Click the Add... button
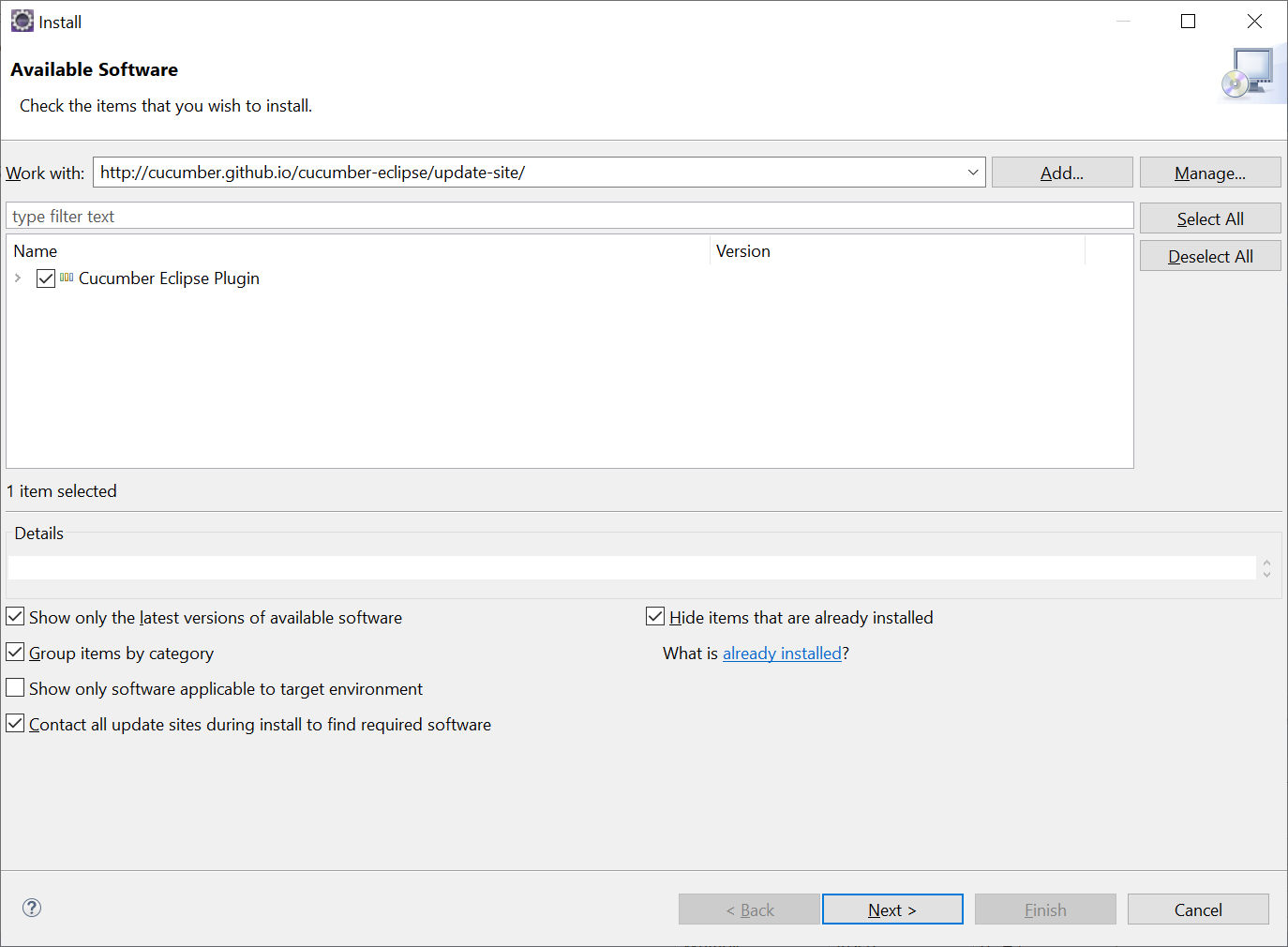The image size is (1288, 947). click(1062, 173)
